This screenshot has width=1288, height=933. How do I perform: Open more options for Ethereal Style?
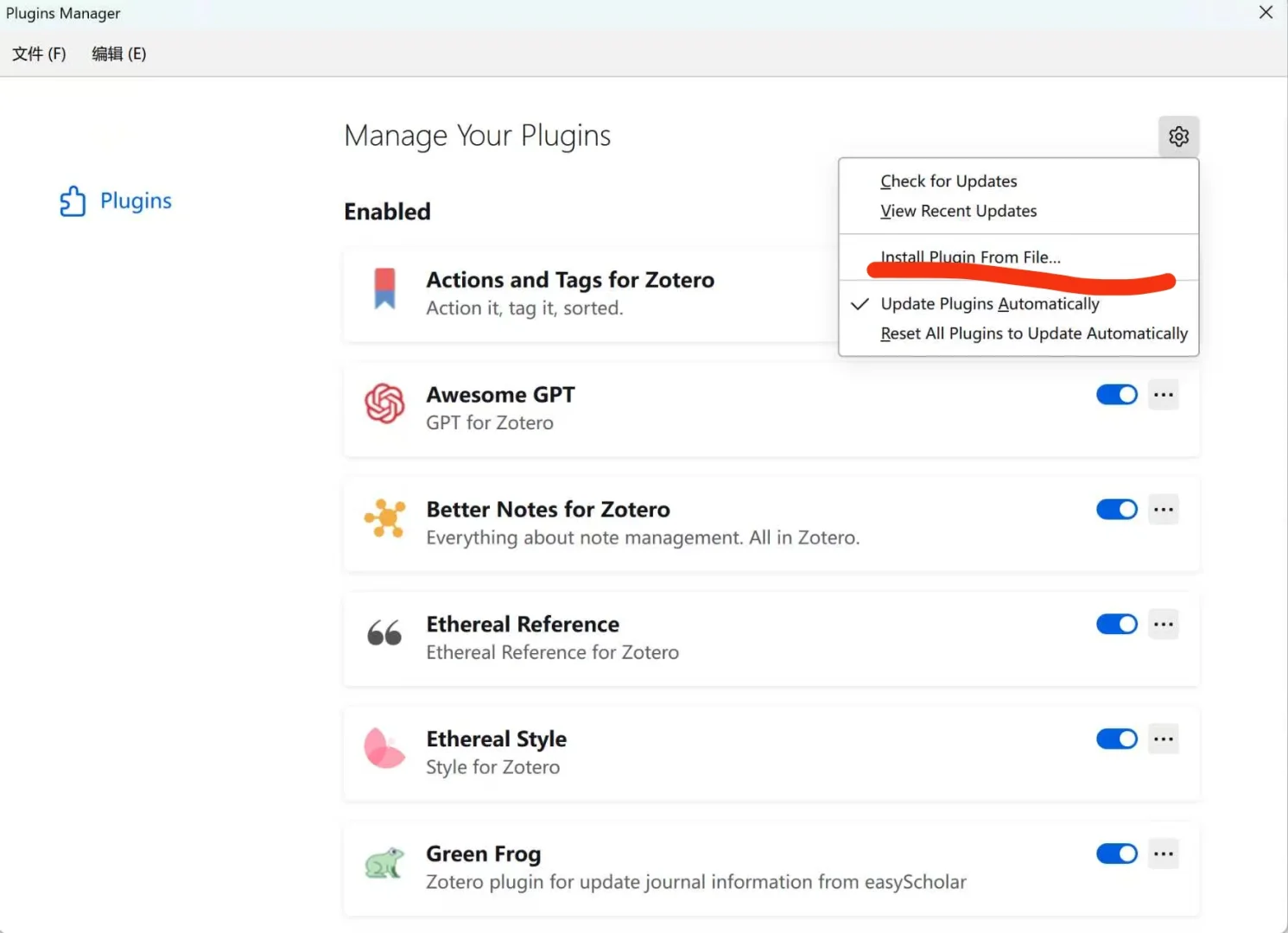coord(1164,739)
